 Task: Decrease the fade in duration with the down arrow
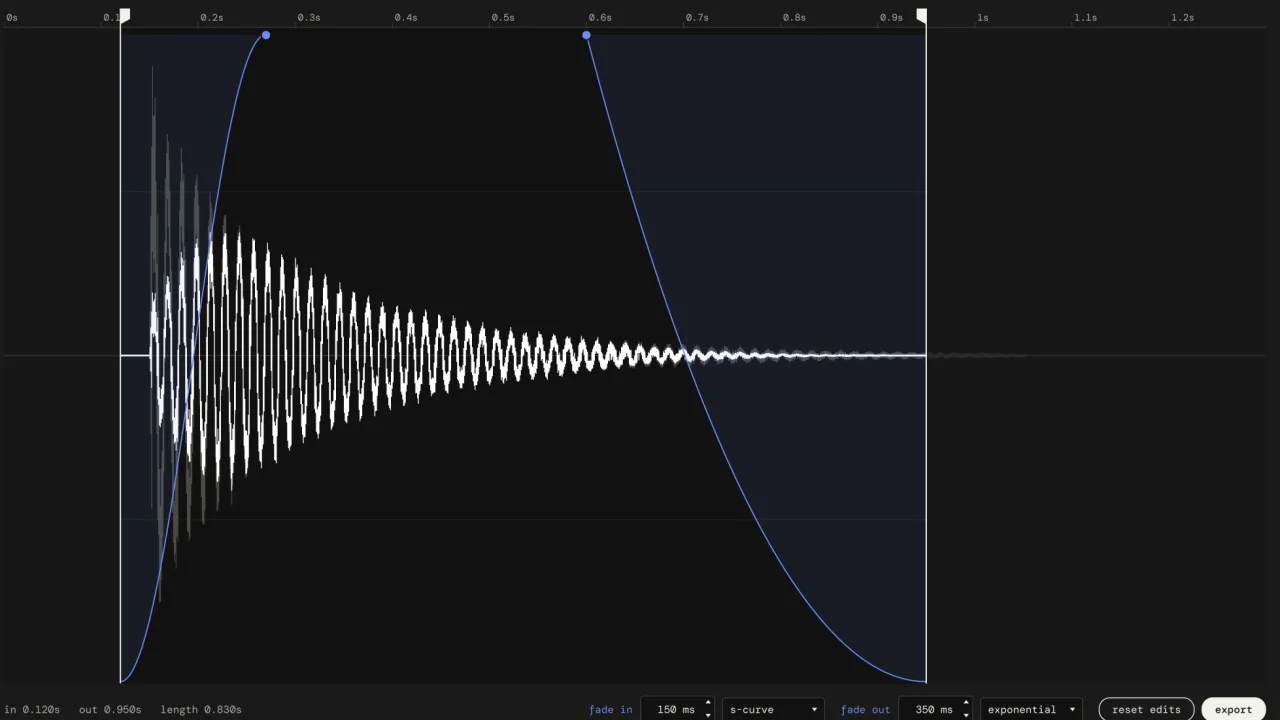click(x=708, y=715)
